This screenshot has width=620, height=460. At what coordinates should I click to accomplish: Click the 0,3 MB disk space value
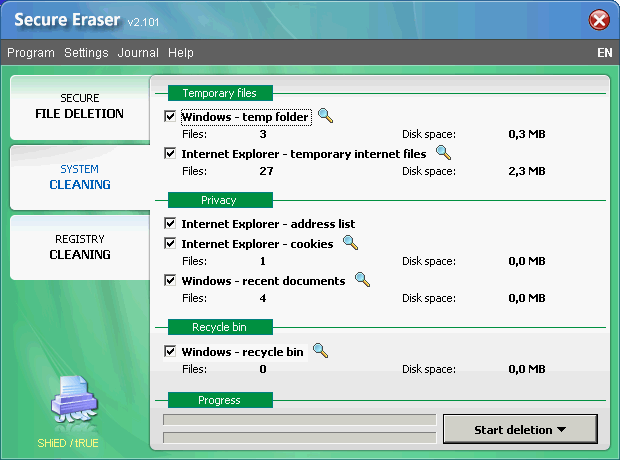click(527, 134)
